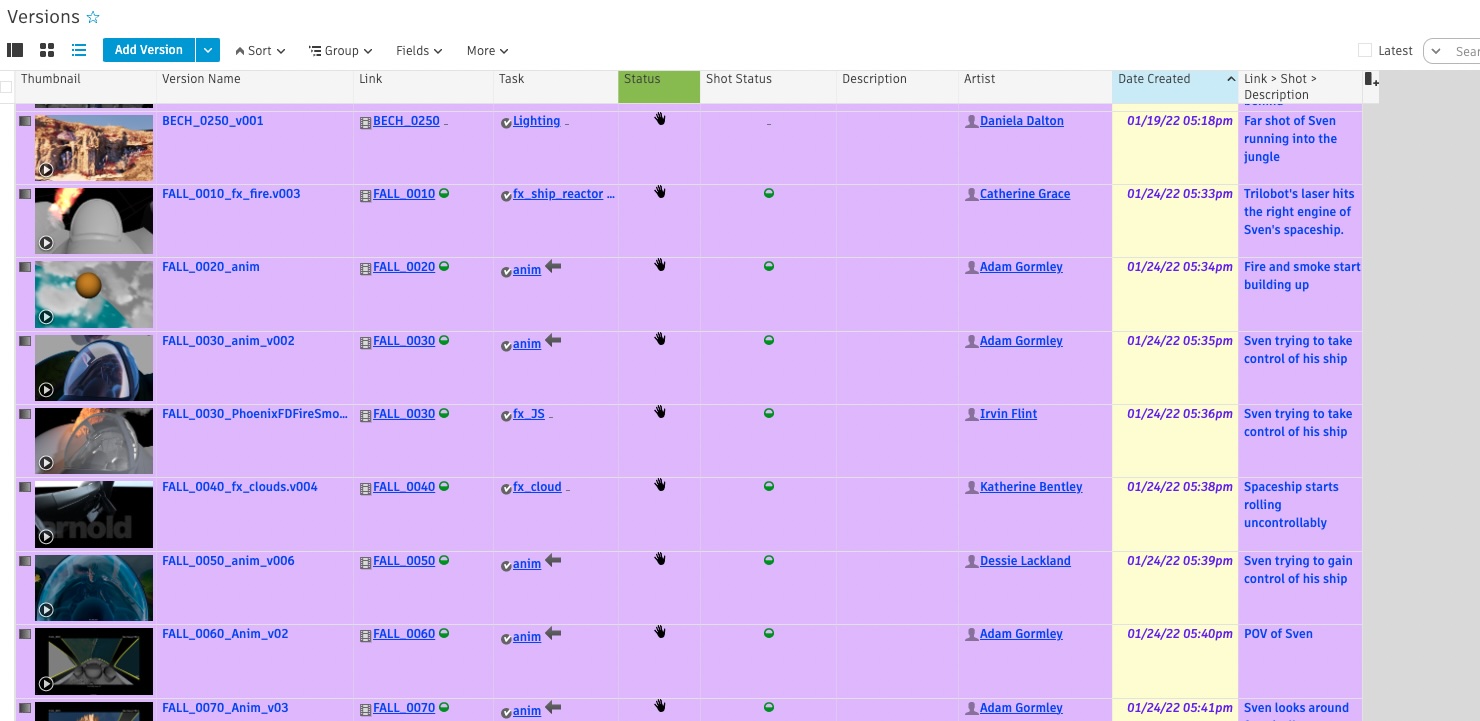Click the green shot status dot for FALL_0050_anim_v006
This screenshot has height=721, width=1480.
tap(768, 560)
